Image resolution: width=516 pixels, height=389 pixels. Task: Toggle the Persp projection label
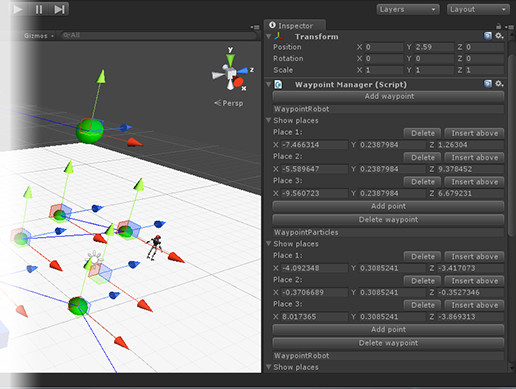229,103
